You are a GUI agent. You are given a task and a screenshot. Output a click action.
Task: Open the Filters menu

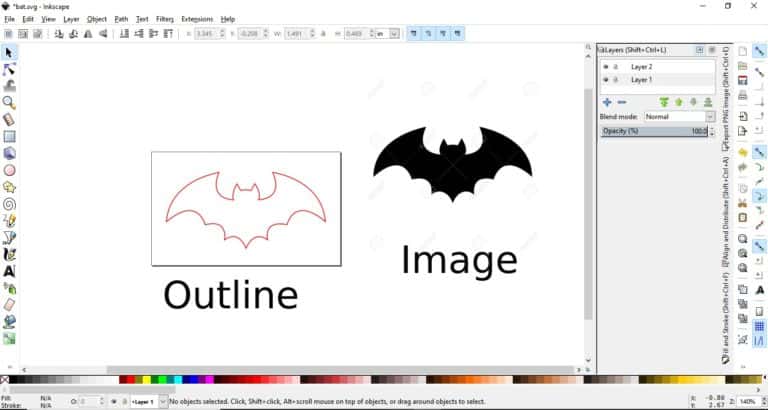(x=165, y=19)
